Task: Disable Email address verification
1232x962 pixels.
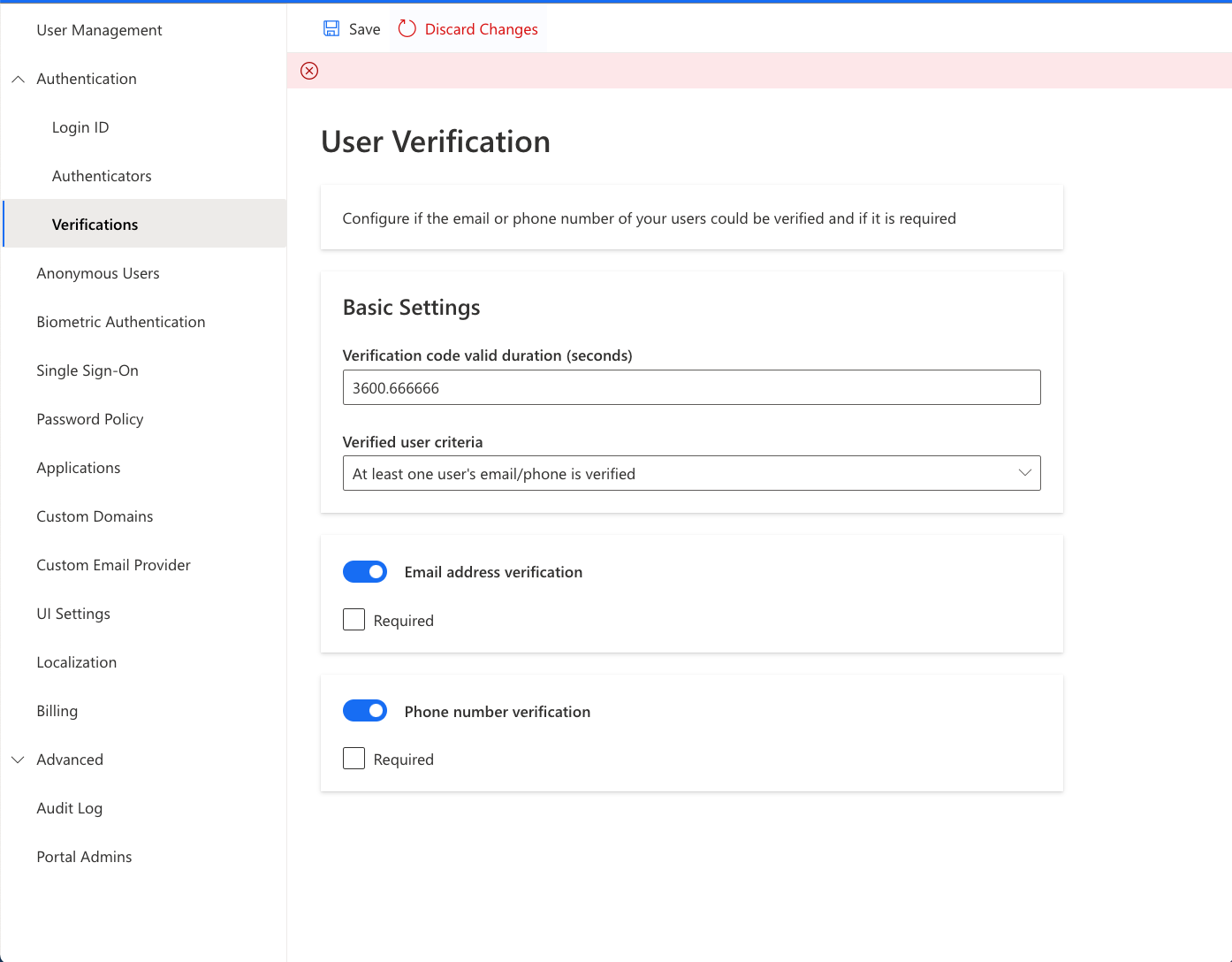Action: tap(364, 571)
